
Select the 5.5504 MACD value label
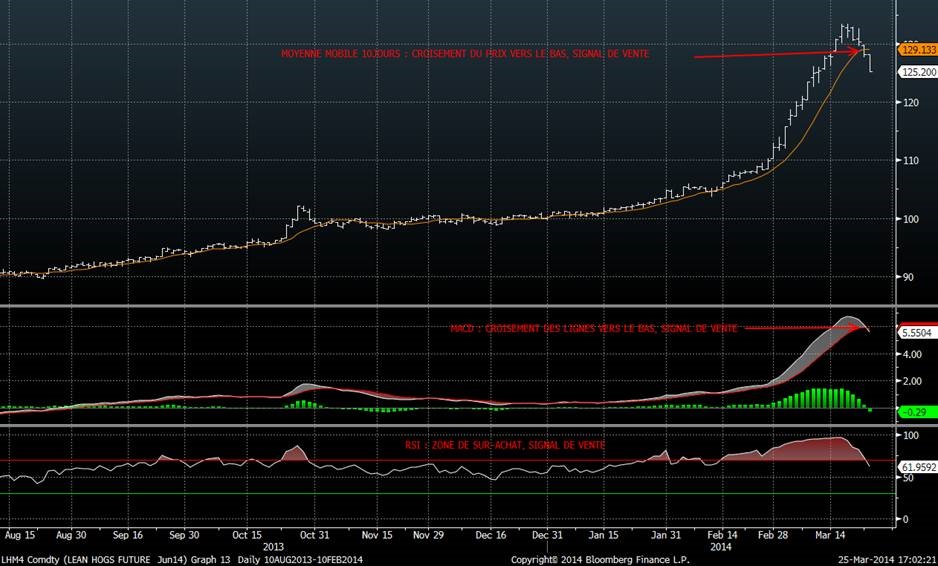[916, 331]
